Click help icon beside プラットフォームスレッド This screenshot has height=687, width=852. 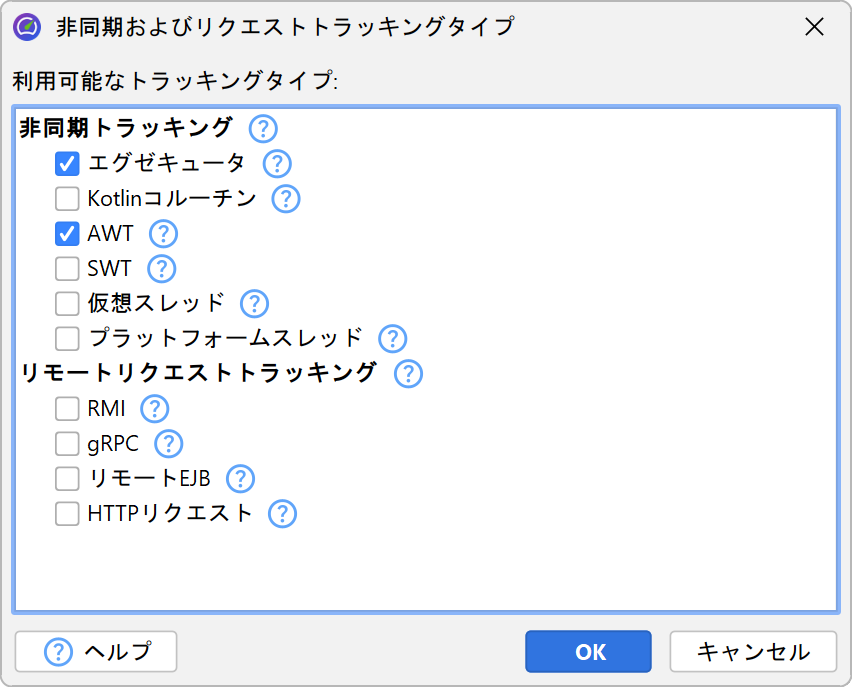[x=392, y=338]
